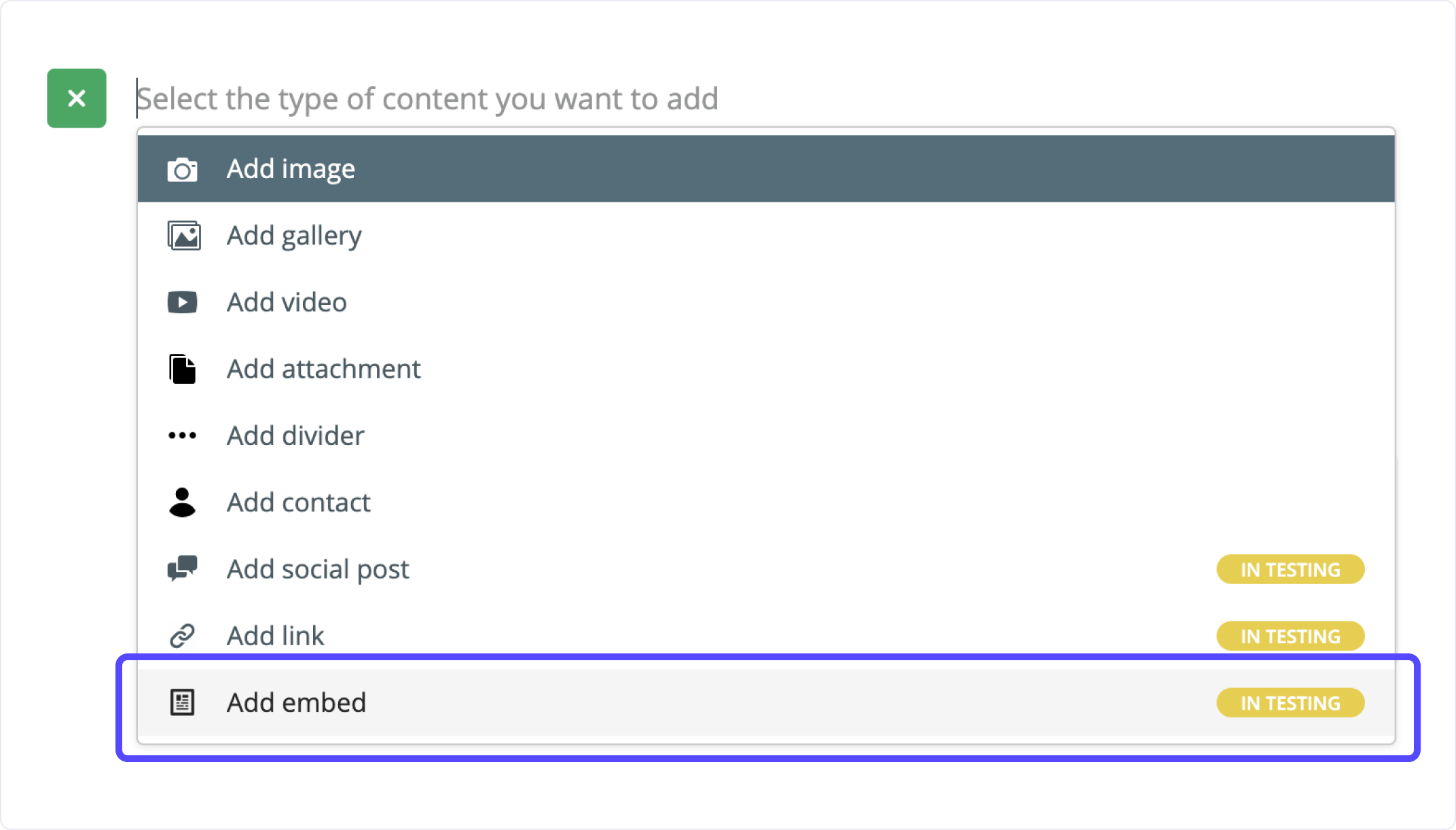The width and height of the screenshot is (1456, 830).
Task: Click the In Testing badge on social post
Action: click(x=1290, y=569)
